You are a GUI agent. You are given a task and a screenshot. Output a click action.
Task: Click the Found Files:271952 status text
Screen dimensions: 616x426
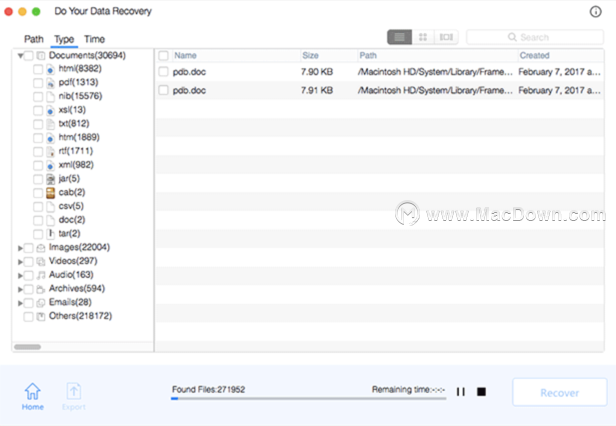[x=208, y=389]
